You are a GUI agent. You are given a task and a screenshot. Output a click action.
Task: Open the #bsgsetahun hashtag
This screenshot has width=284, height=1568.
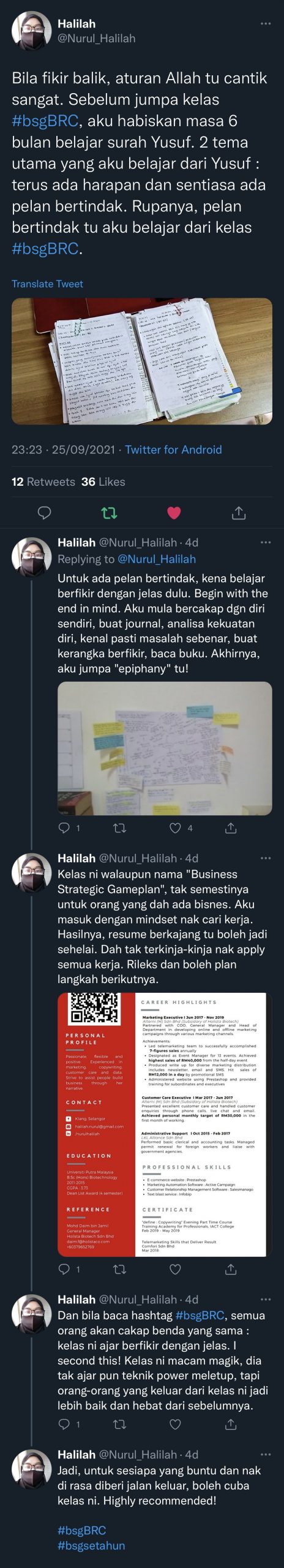[x=91, y=1545]
